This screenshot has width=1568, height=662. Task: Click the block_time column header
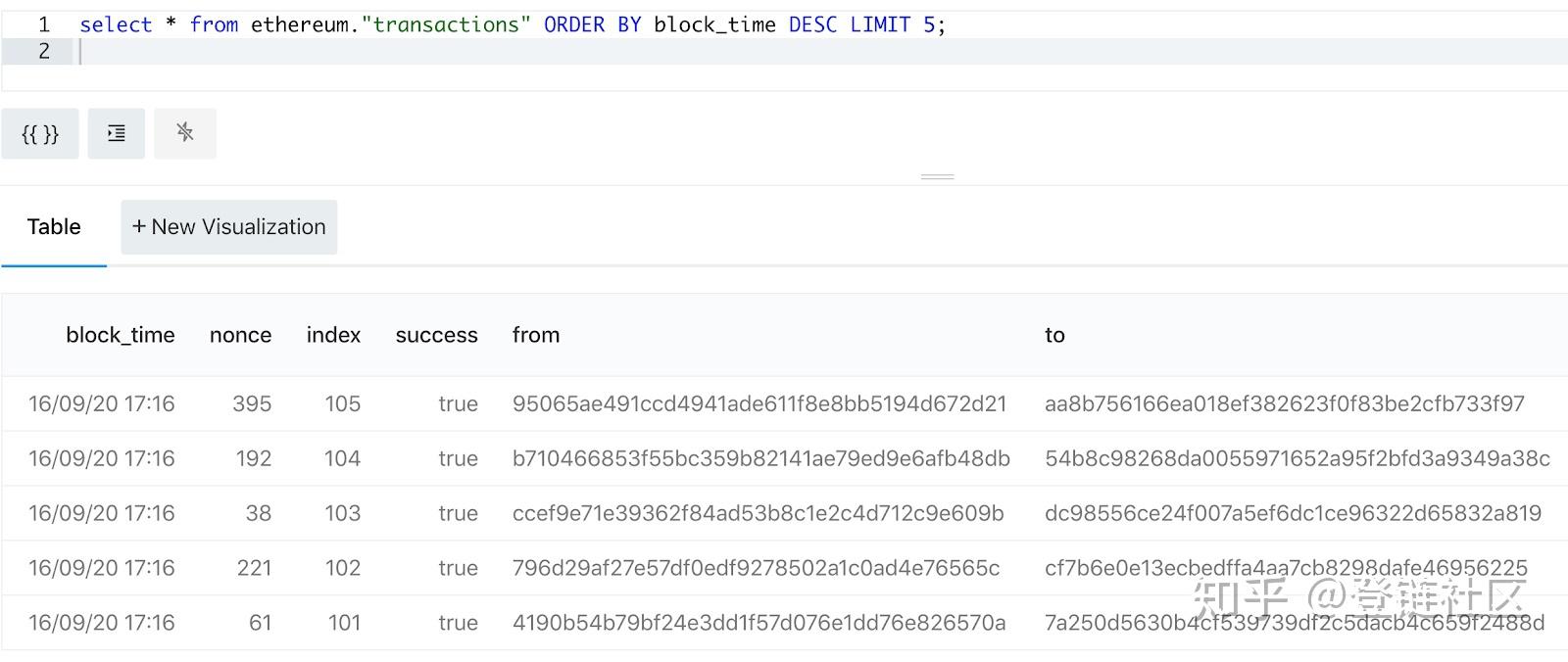120,335
